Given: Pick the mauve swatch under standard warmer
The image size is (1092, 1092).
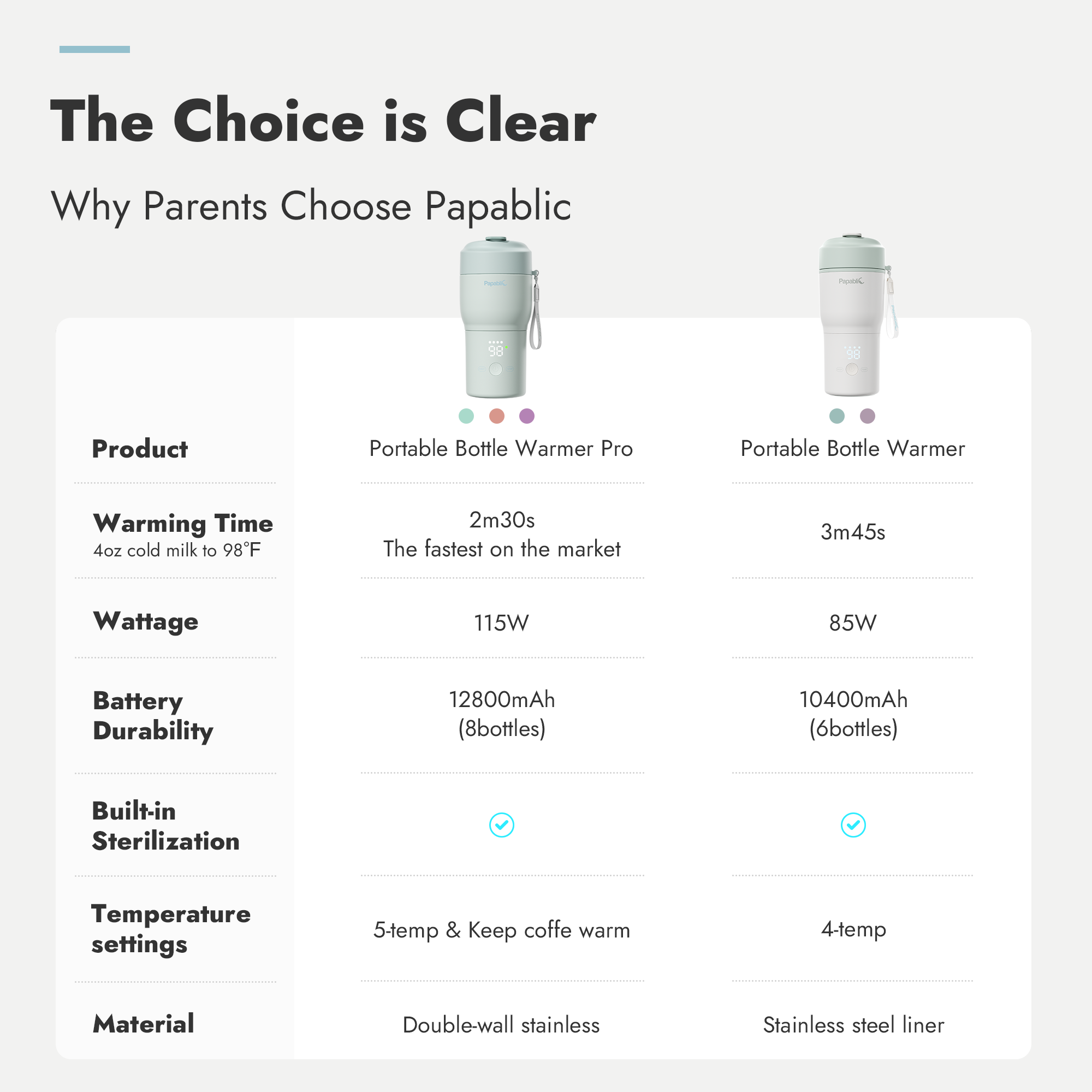Looking at the screenshot, I should click(x=867, y=416).
